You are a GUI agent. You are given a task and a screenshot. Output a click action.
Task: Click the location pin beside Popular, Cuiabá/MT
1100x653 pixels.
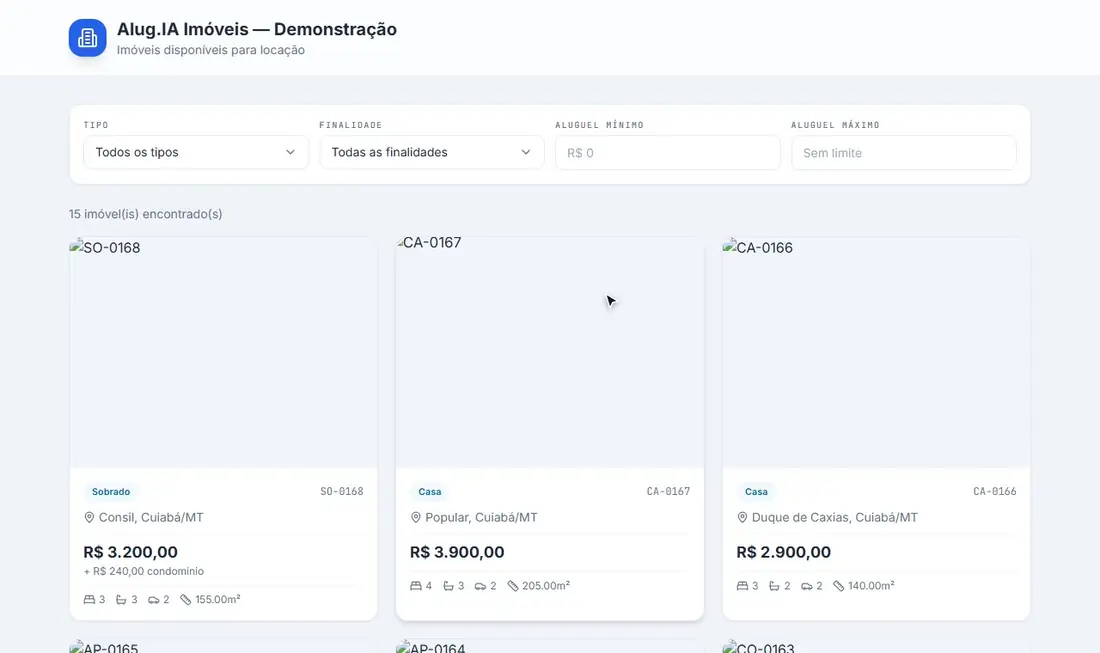point(415,518)
